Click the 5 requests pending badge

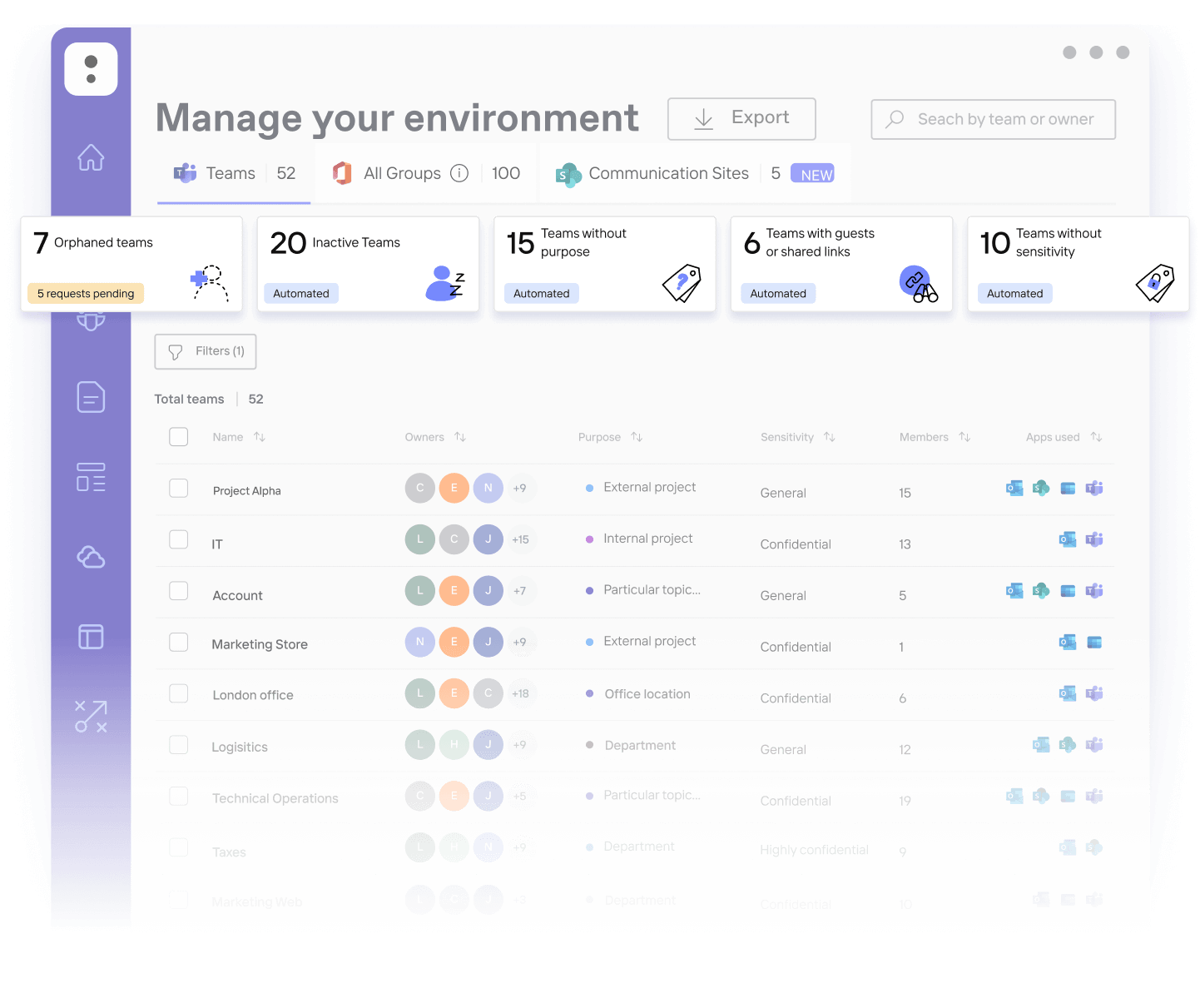pos(86,293)
